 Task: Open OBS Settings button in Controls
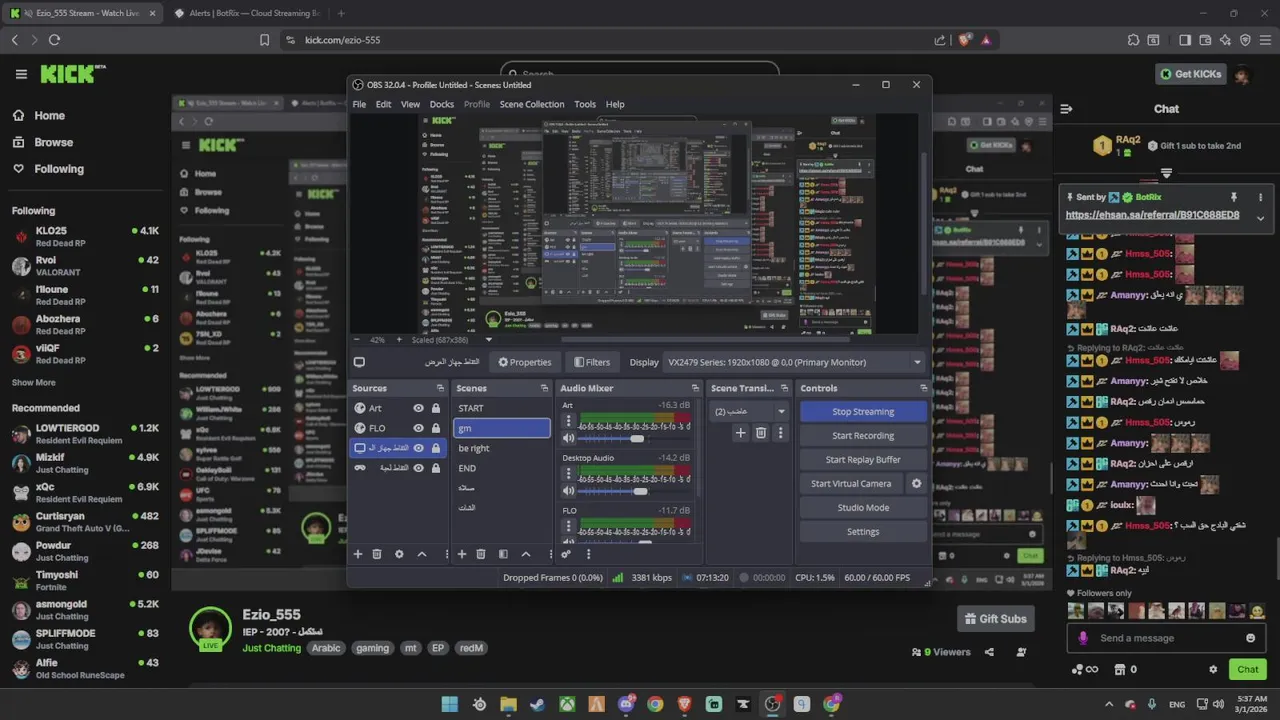pyautogui.click(x=863, y=531)
